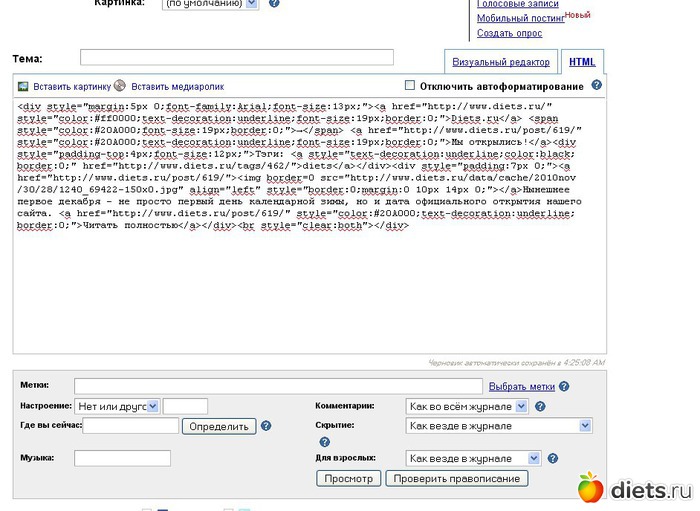Click help icon beside picture dropdown

click(274, 3)
